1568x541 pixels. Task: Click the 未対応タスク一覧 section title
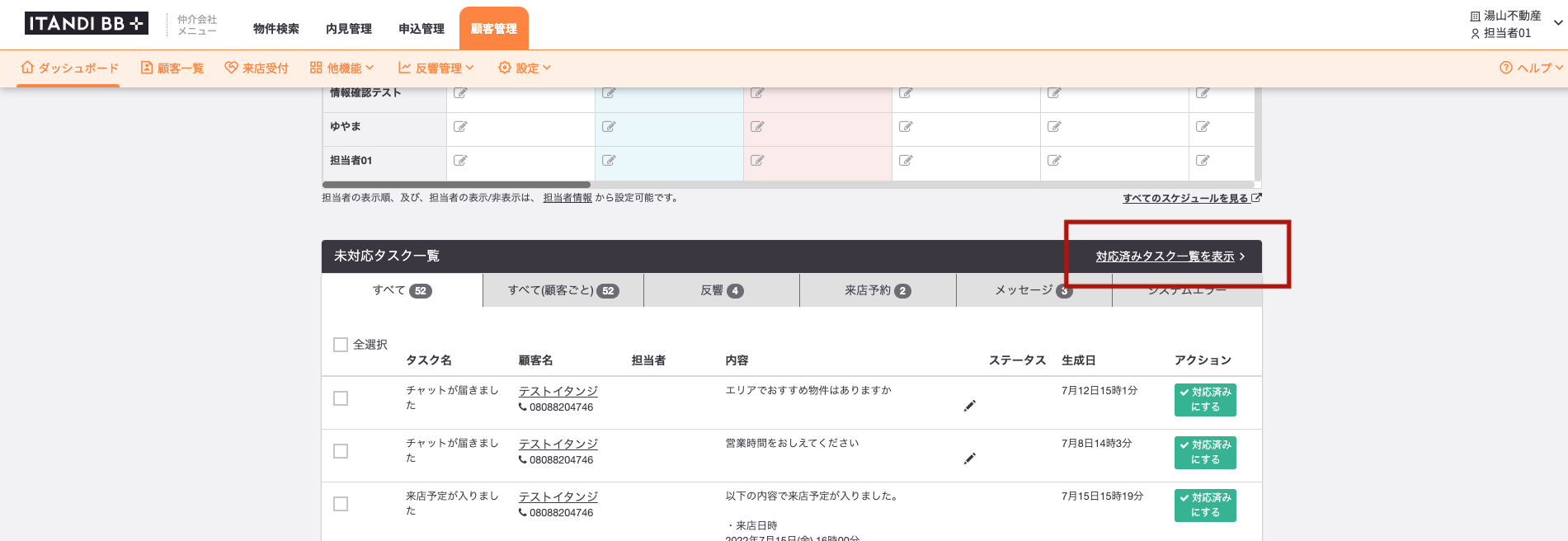pos(387,256)
